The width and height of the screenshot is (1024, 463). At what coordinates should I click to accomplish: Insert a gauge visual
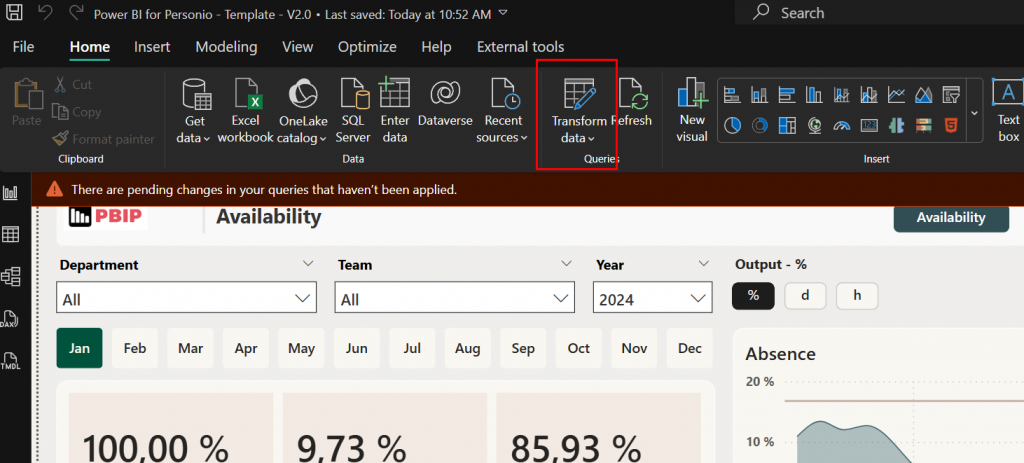click(842, 125)
